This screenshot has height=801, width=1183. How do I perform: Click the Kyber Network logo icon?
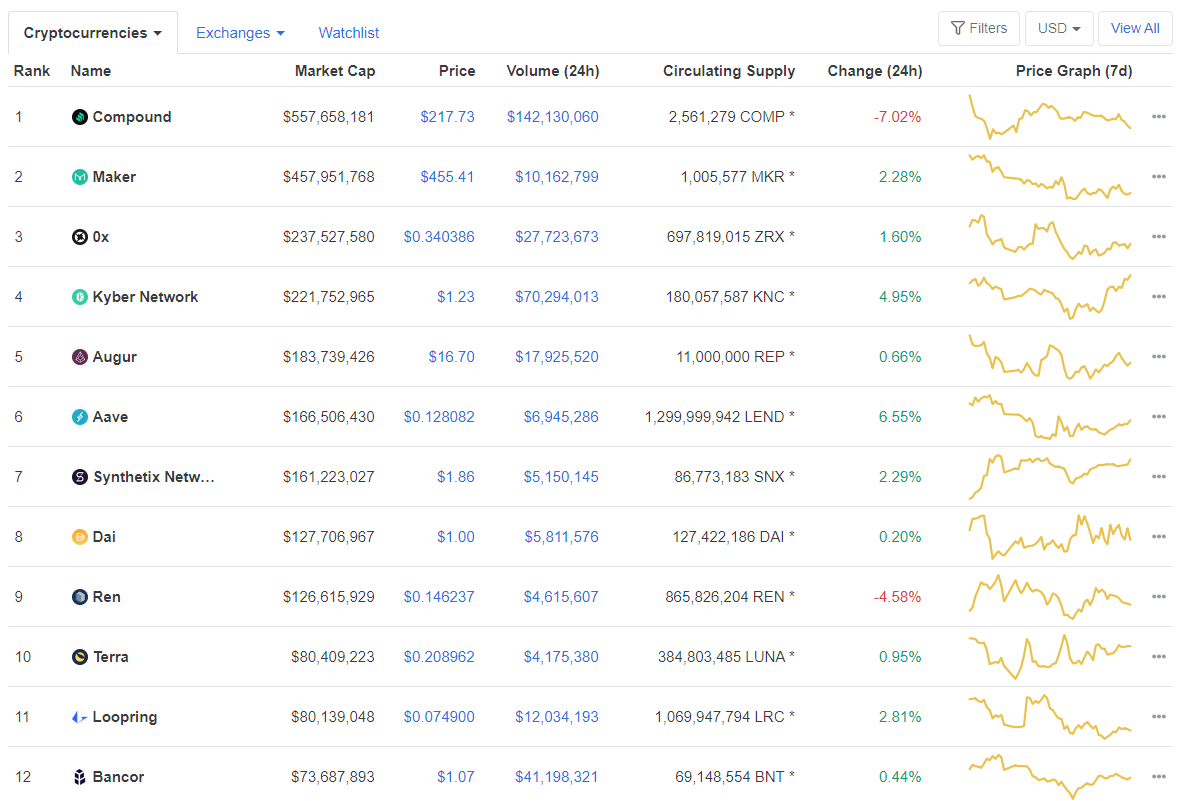coord(79,297)
